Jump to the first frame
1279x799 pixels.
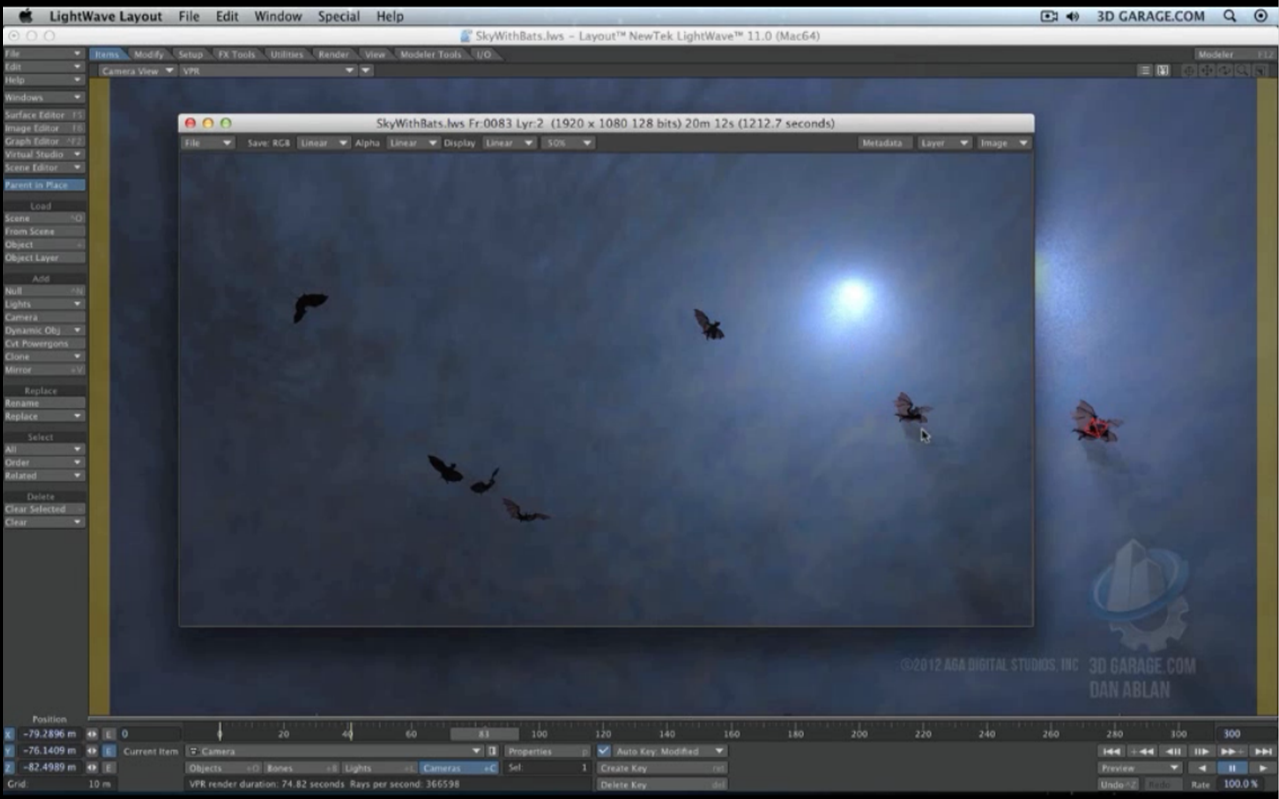[x=1110, y=751]
